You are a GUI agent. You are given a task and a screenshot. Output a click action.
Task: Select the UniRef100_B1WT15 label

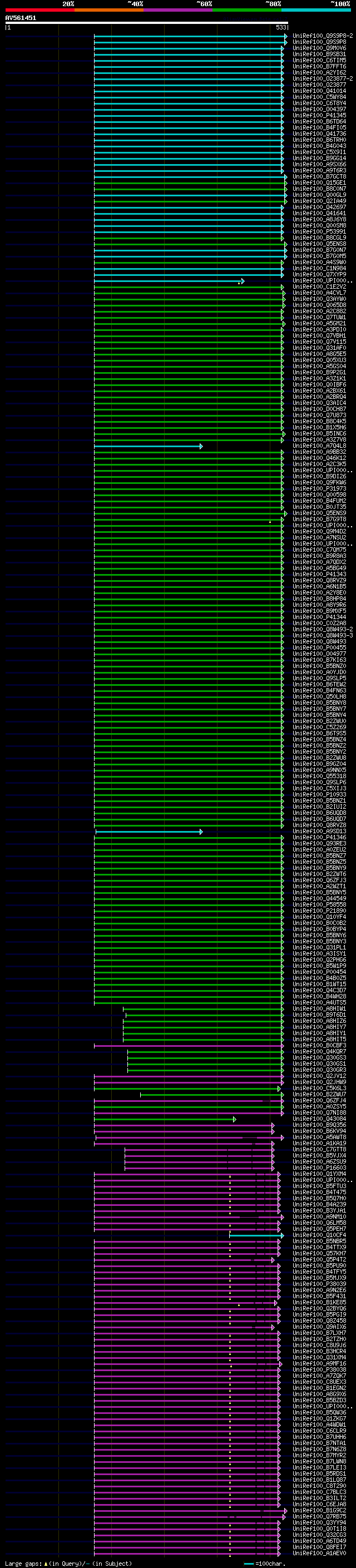coord(319,985)
